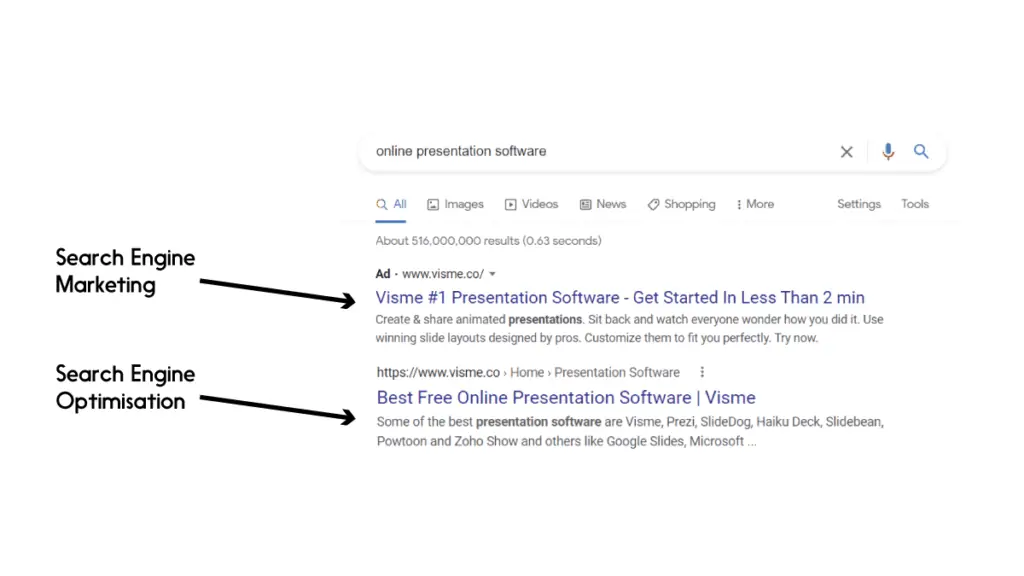Click the magnifying glass search icon

pyautogui.click(x=921, y=151)
